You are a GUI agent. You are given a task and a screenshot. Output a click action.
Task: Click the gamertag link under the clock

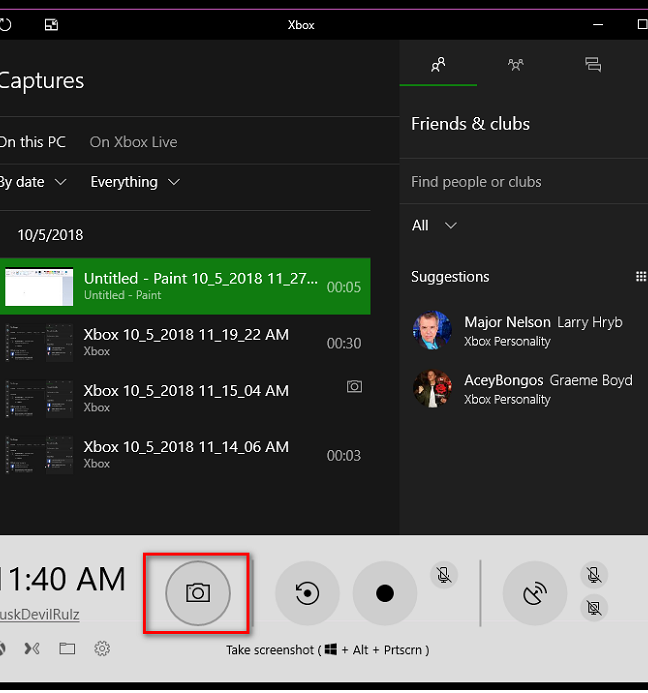pos(40,614)
